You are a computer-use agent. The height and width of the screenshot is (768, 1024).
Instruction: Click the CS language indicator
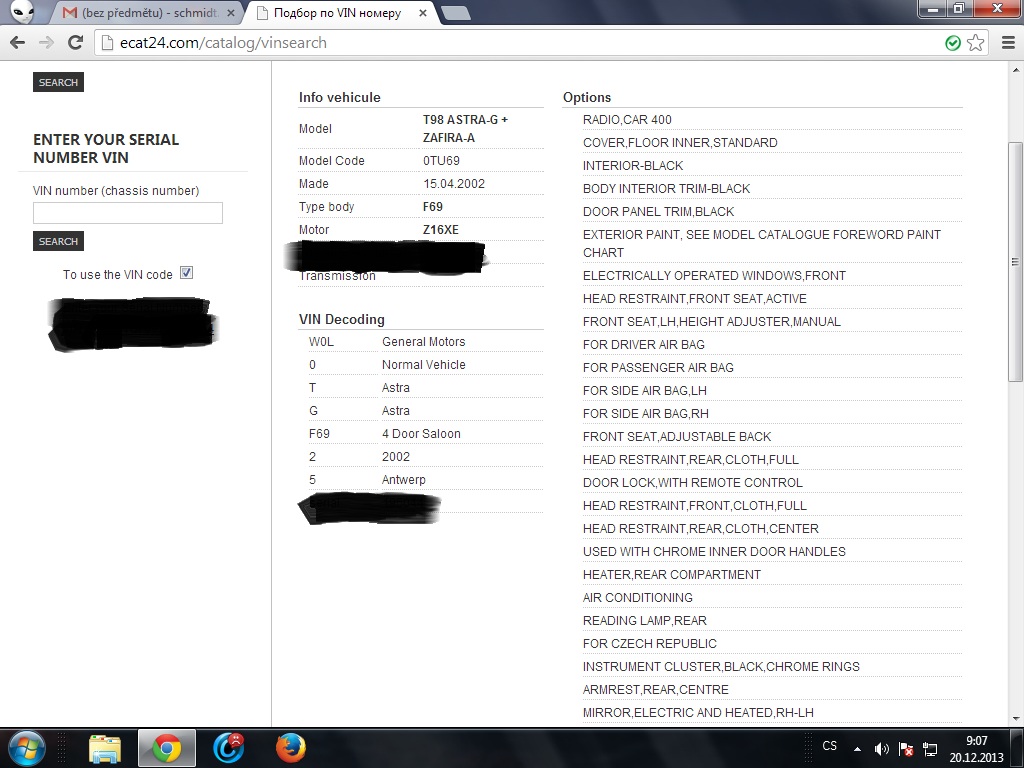[829, 746]
